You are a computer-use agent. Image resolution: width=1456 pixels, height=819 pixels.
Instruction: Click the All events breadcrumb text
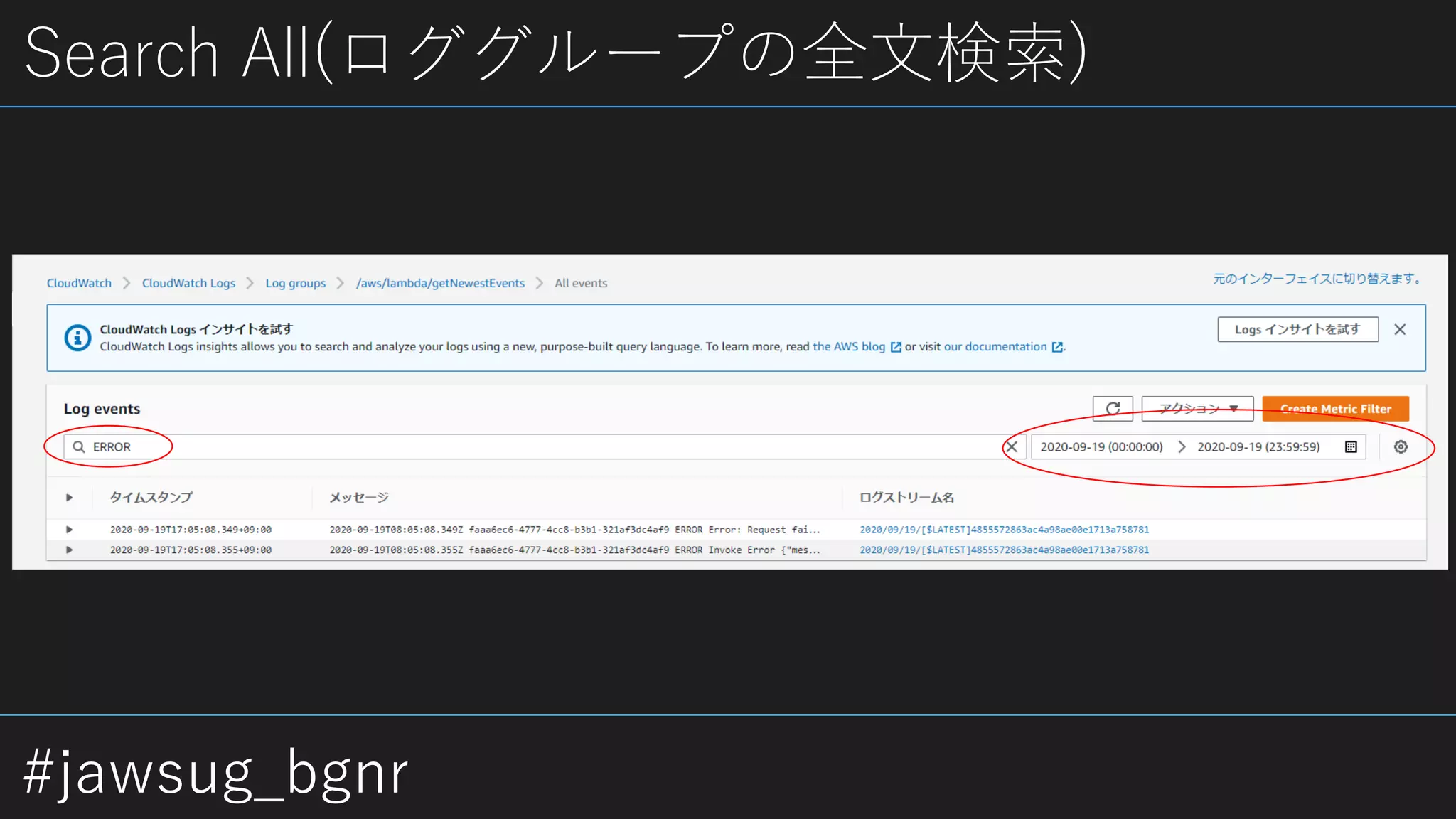pos(581,283)
